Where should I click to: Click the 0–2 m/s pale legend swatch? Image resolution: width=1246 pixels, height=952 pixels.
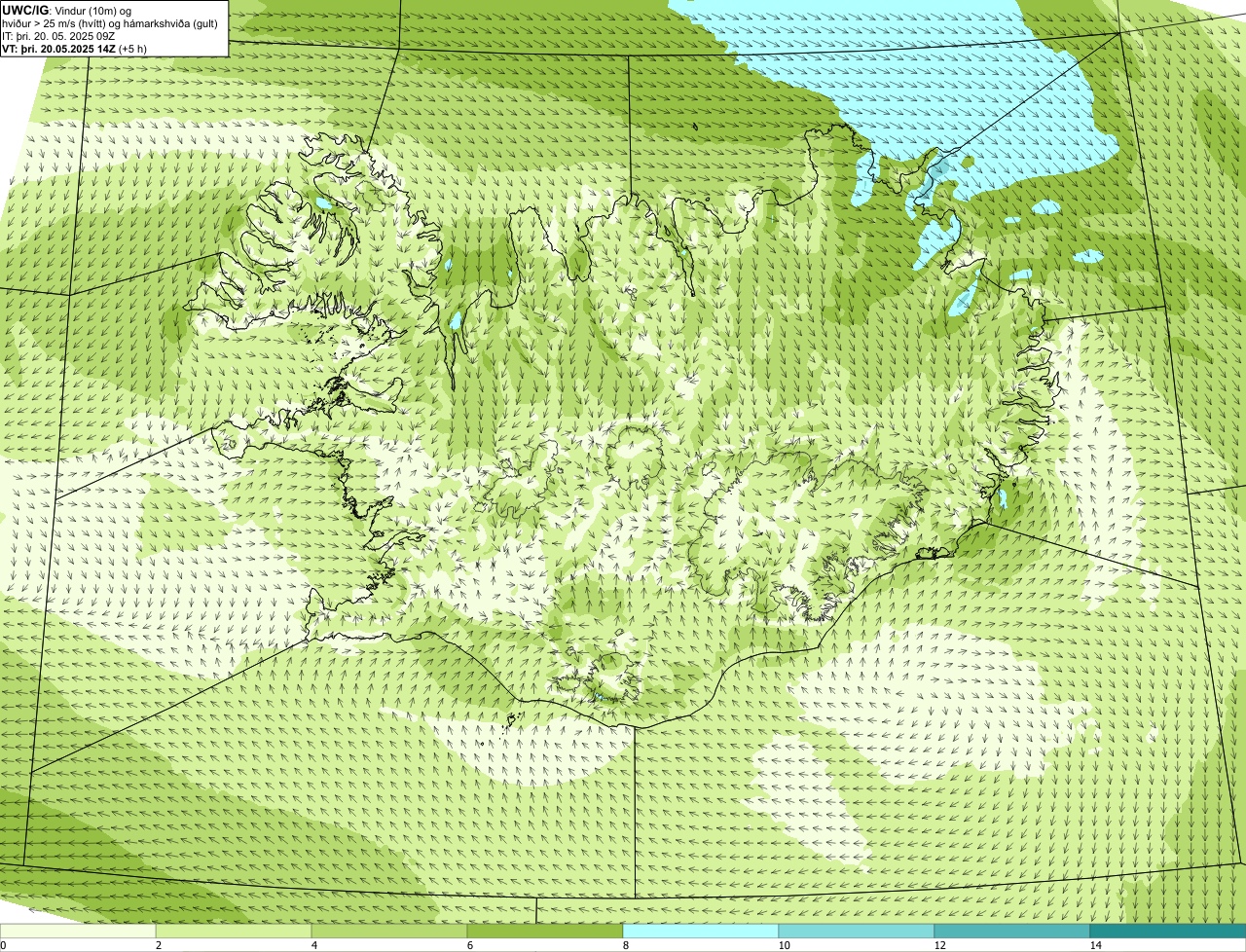(x=78, y=932)
